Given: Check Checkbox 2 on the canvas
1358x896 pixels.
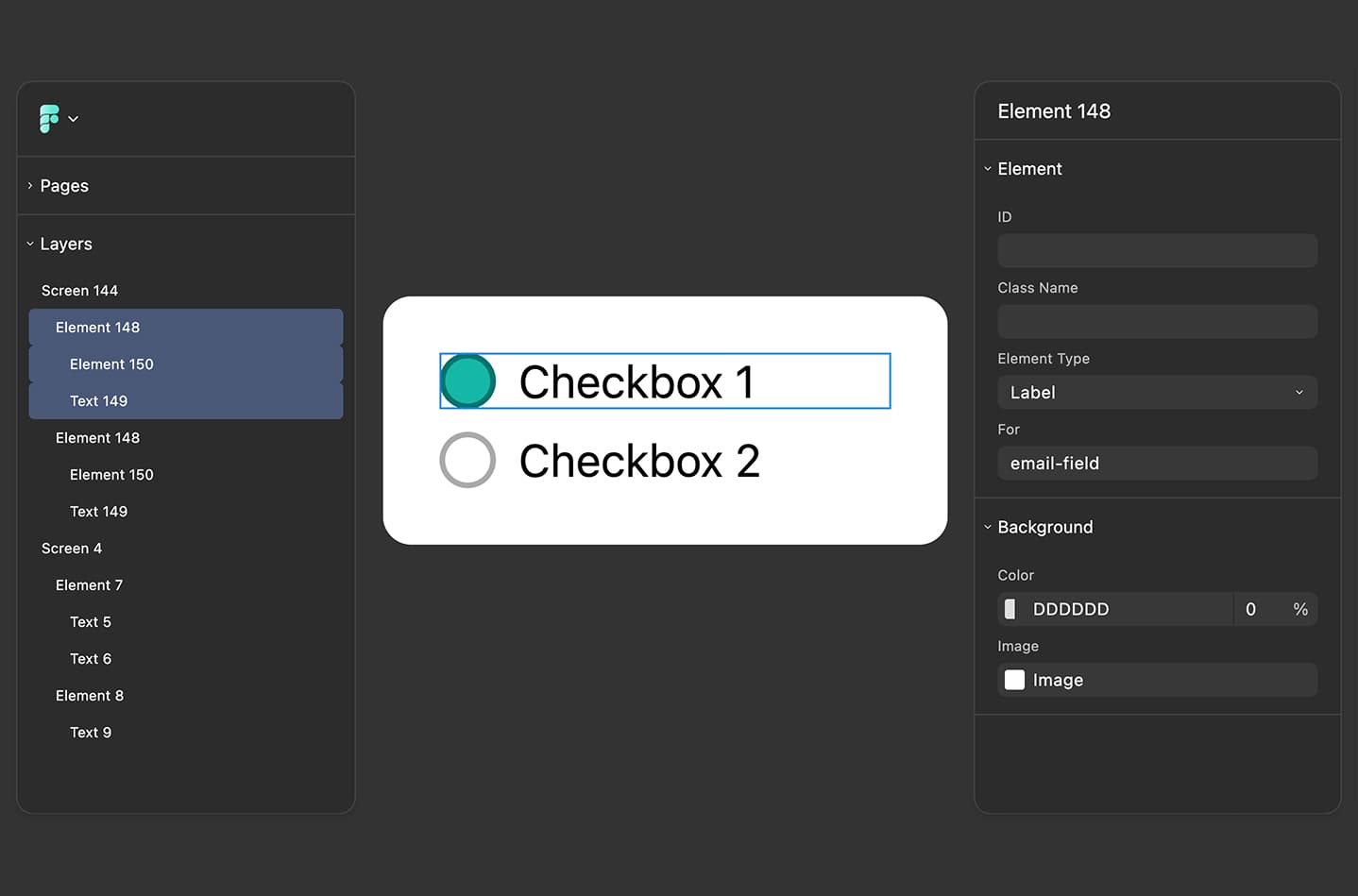Looking at the screenshot, I should (467, 461).
